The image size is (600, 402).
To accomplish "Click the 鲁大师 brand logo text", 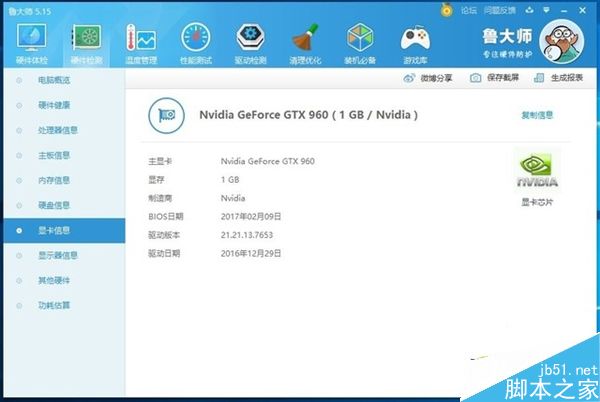I will click(x=507, y=37).
